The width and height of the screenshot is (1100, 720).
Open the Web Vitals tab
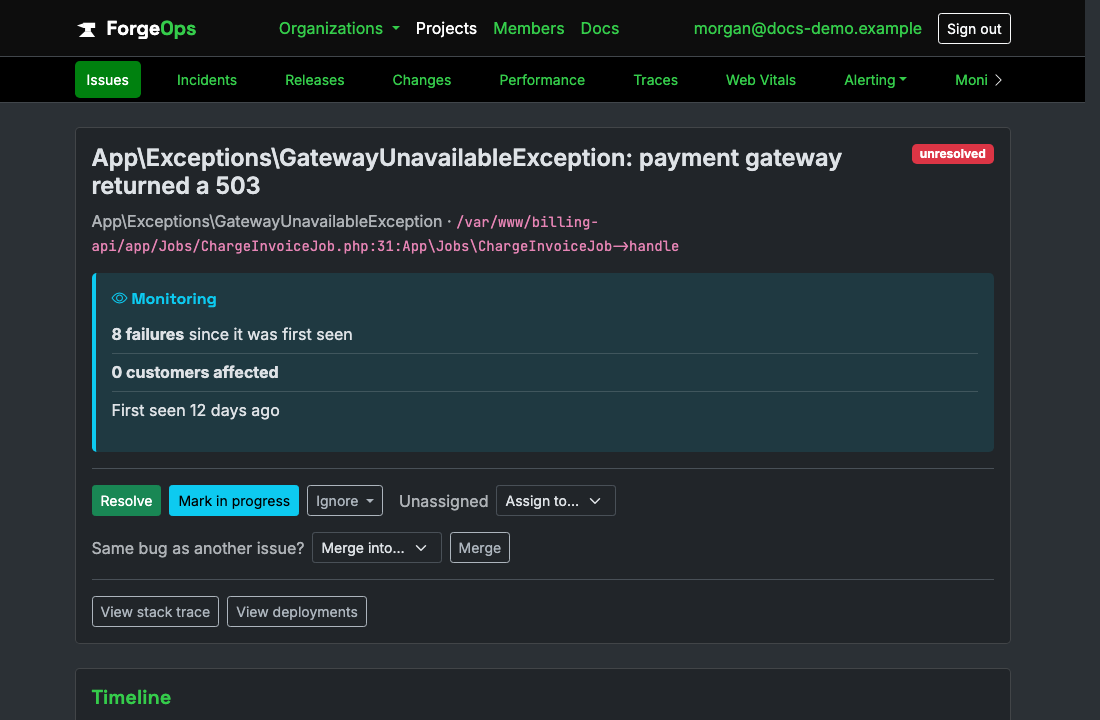(760, 80)
